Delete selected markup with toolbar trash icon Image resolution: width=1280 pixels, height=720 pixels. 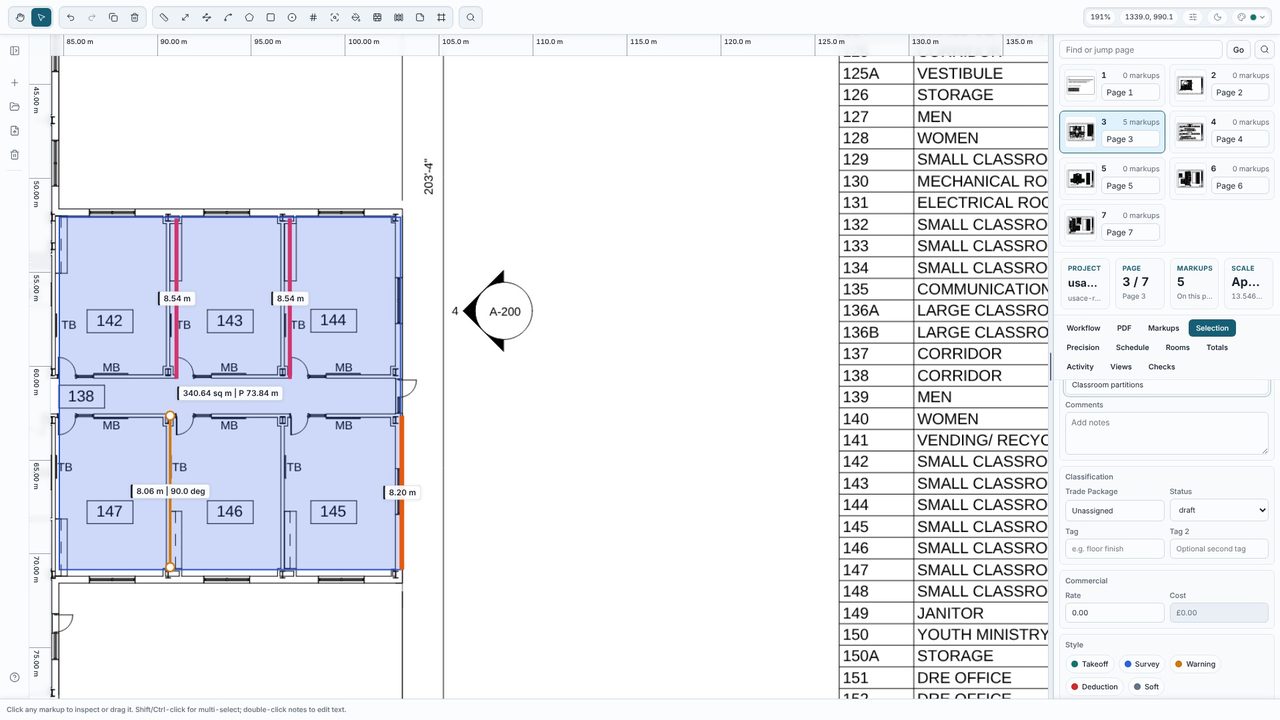tap(135, 17)
